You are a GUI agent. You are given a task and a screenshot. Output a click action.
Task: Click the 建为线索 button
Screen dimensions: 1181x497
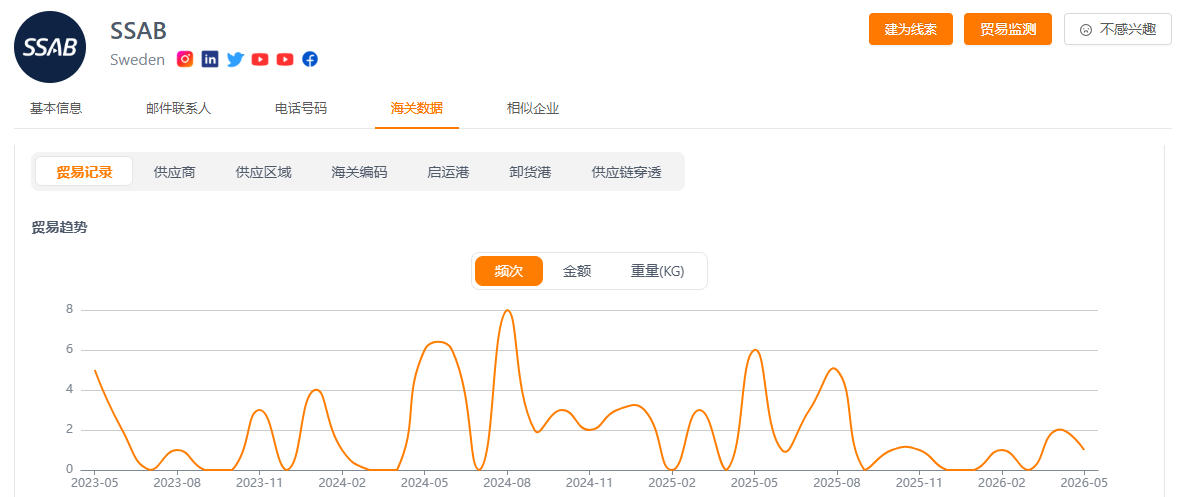click(x=911, y=29)
